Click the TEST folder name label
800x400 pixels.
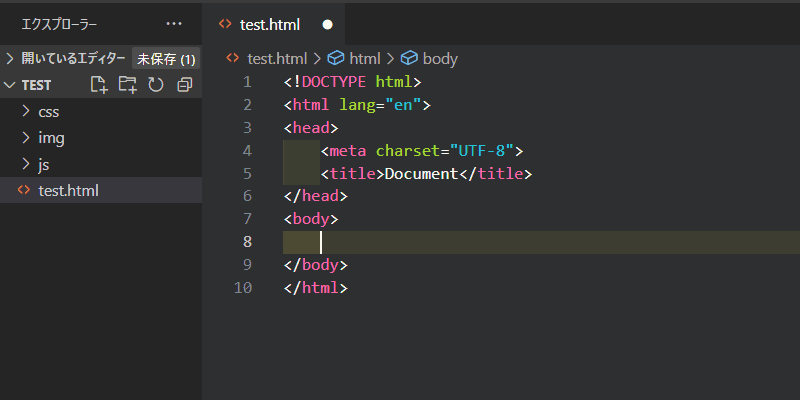(x=37, y=85)
